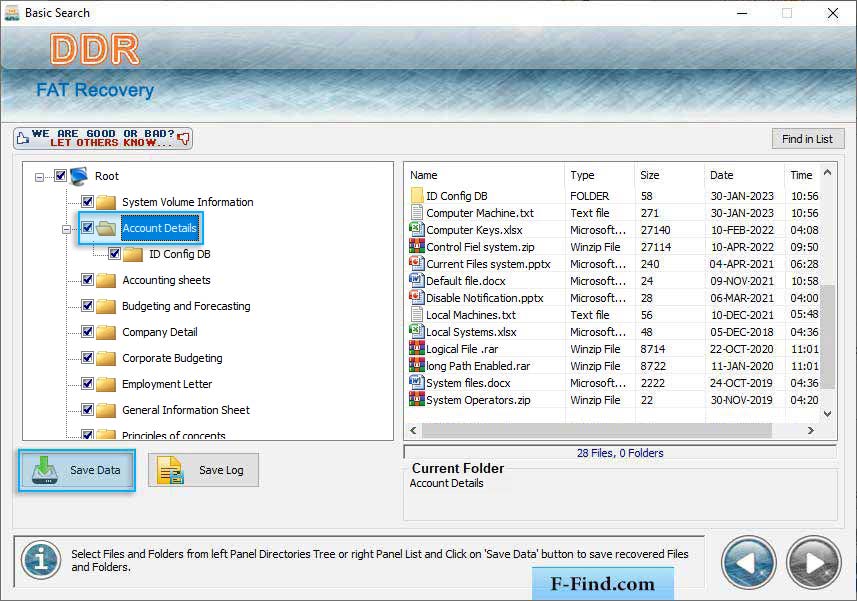Sort file list by Time column
857x601 pixels.
click(x=802, y=175)
